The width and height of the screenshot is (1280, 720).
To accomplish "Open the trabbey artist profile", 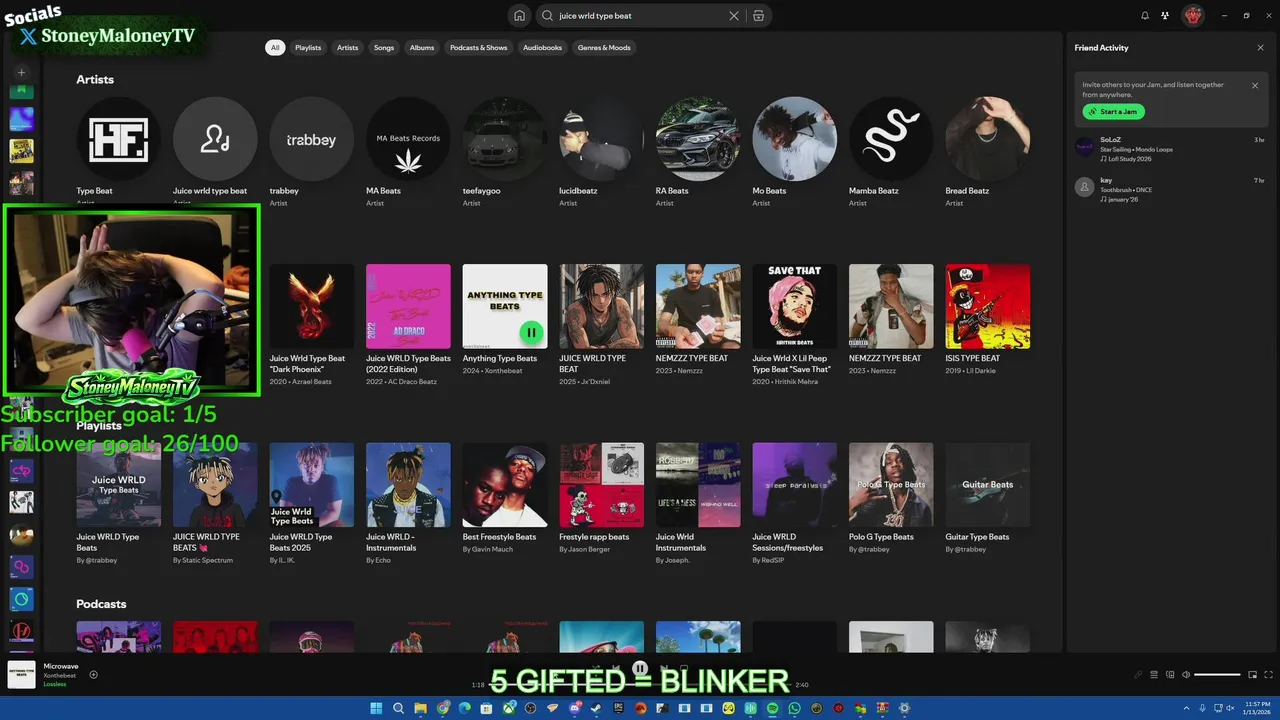I will pos(311,139).
